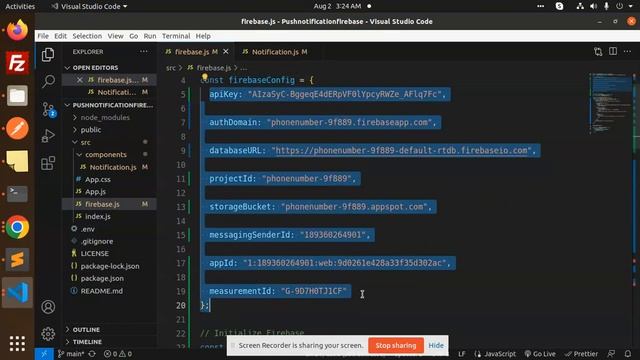Launch Firefox from the Ubuntu dock
640x360 pixels.
(x=17, y=30)
